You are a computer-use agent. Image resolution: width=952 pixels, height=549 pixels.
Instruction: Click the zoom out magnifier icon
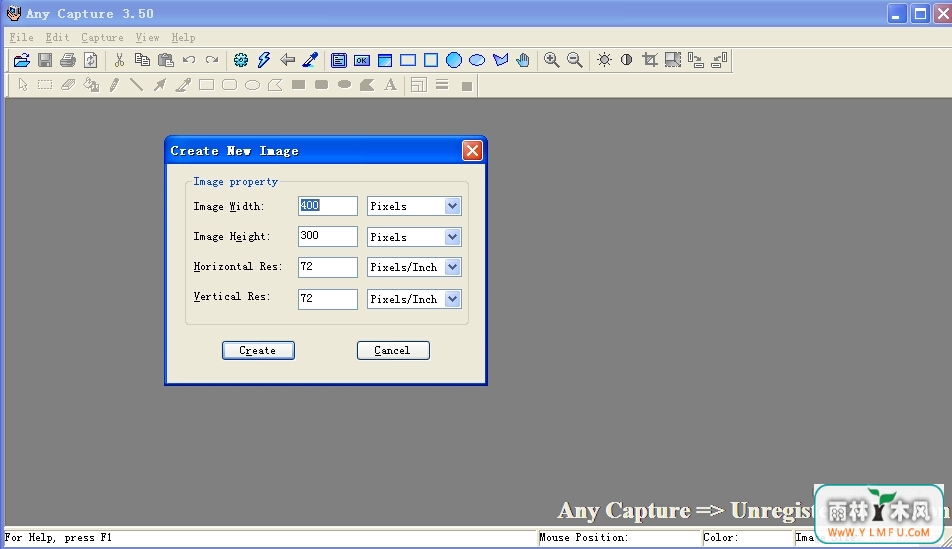pos(574,60)
